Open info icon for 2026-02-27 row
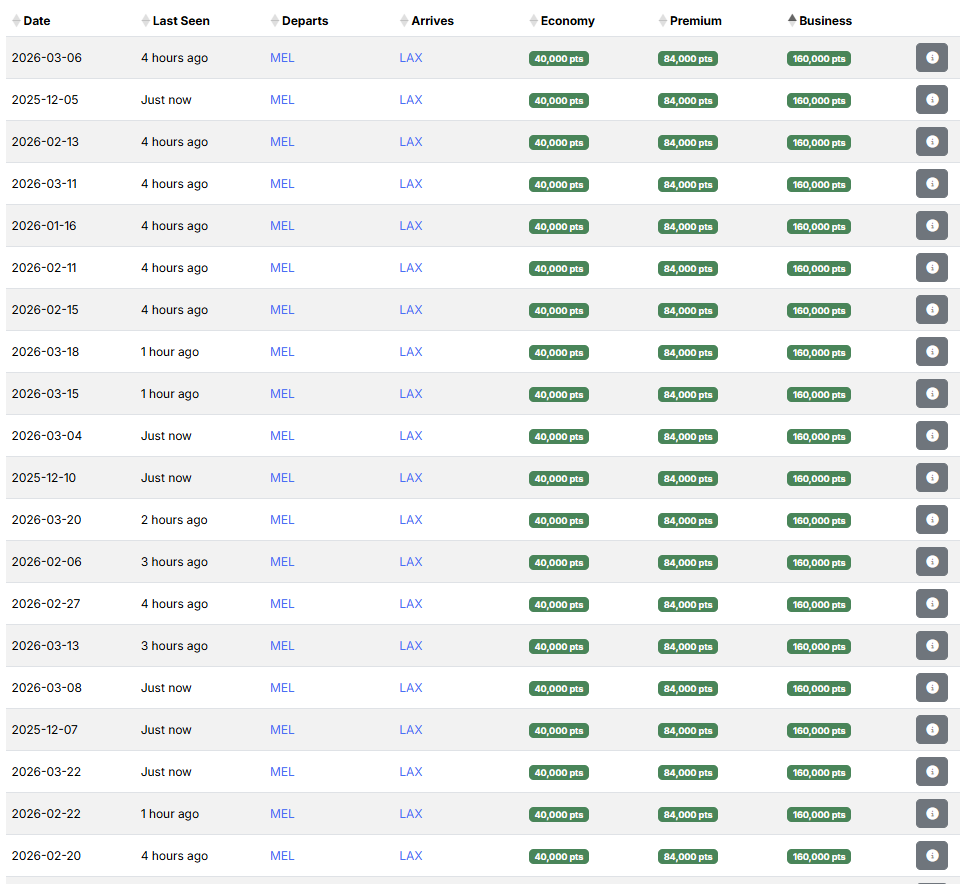This screenshot has width=970, height=884. point(931,604)
